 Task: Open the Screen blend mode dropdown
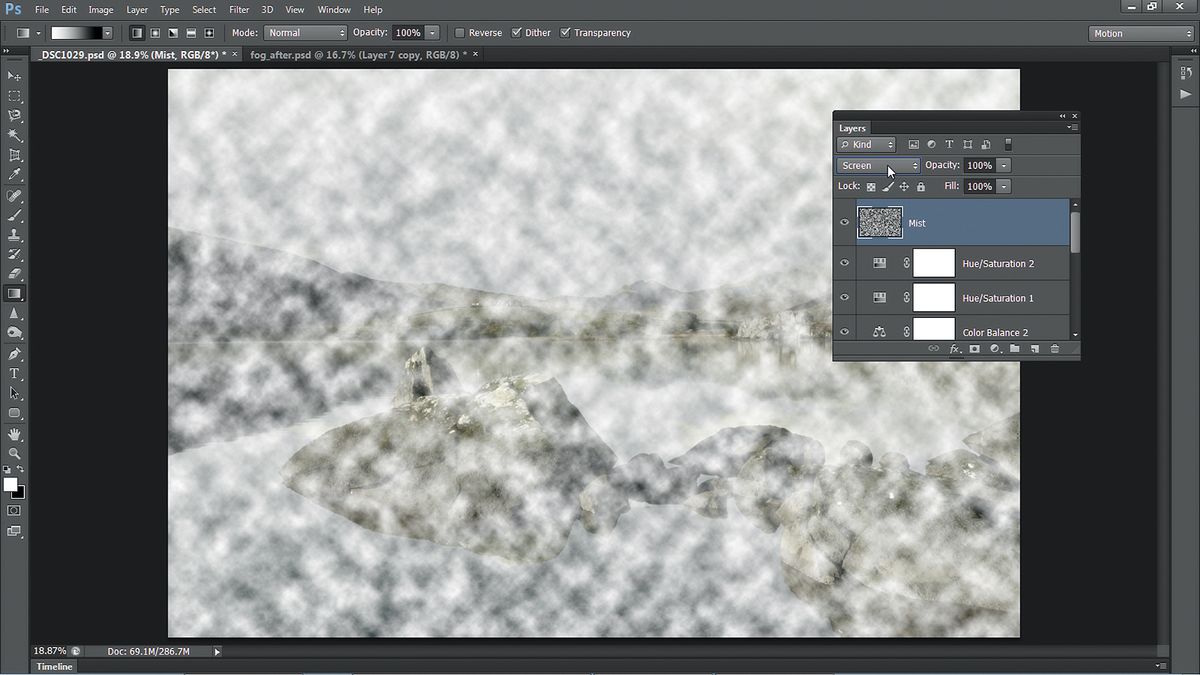click(878, 165)
